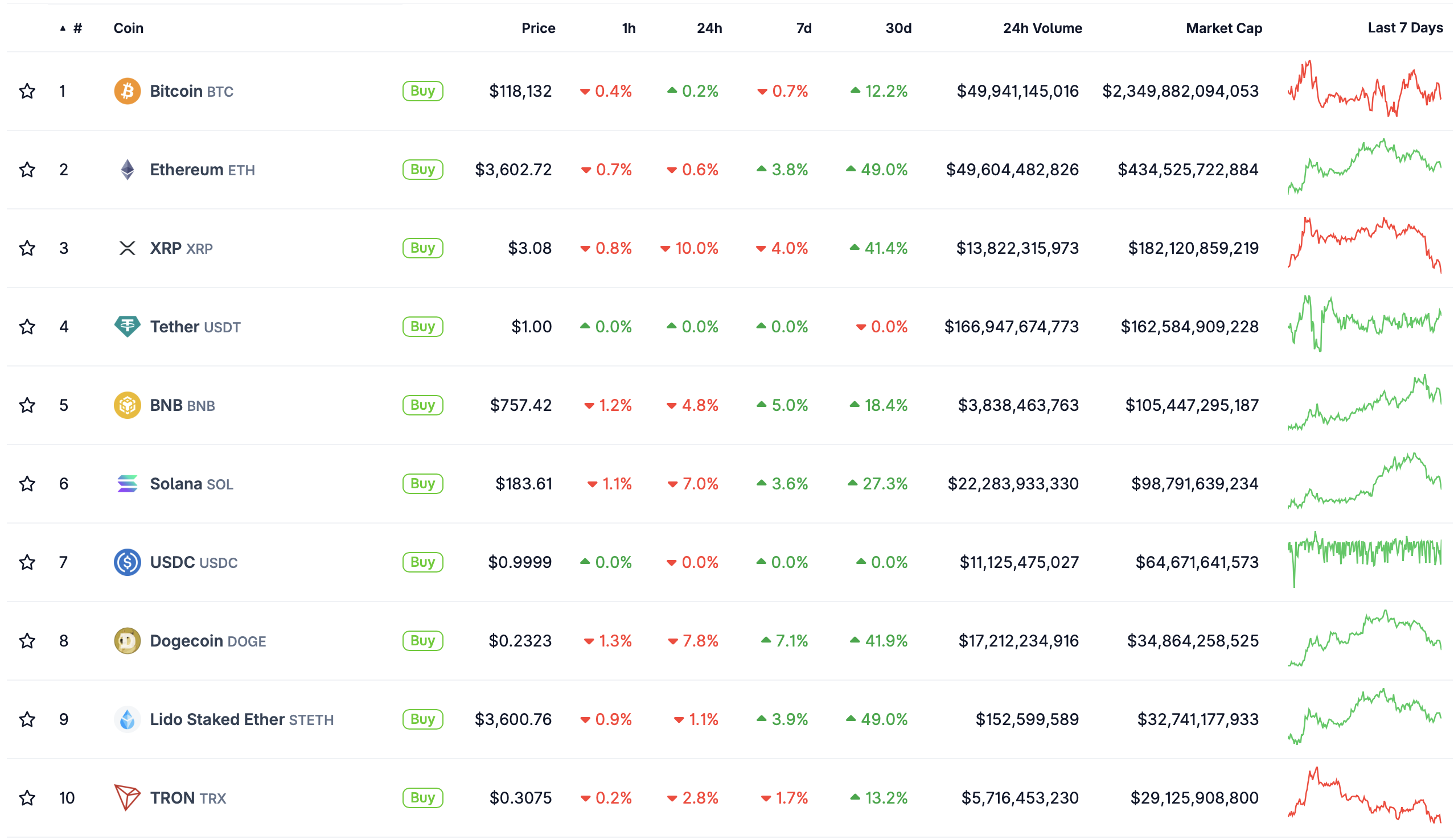Sort by Price column header

(538, 28)
